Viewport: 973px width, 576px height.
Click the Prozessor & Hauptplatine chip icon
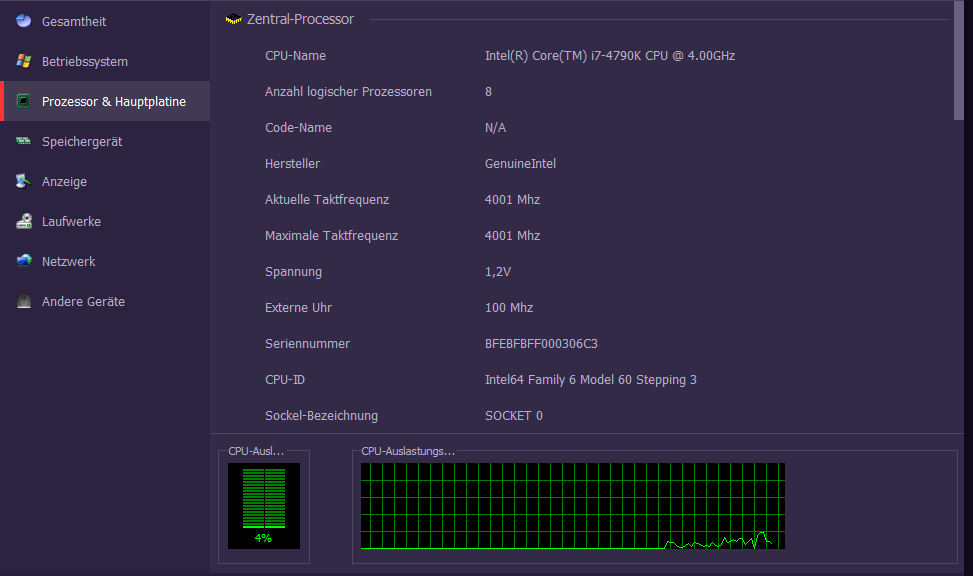(x=24, y=101)
